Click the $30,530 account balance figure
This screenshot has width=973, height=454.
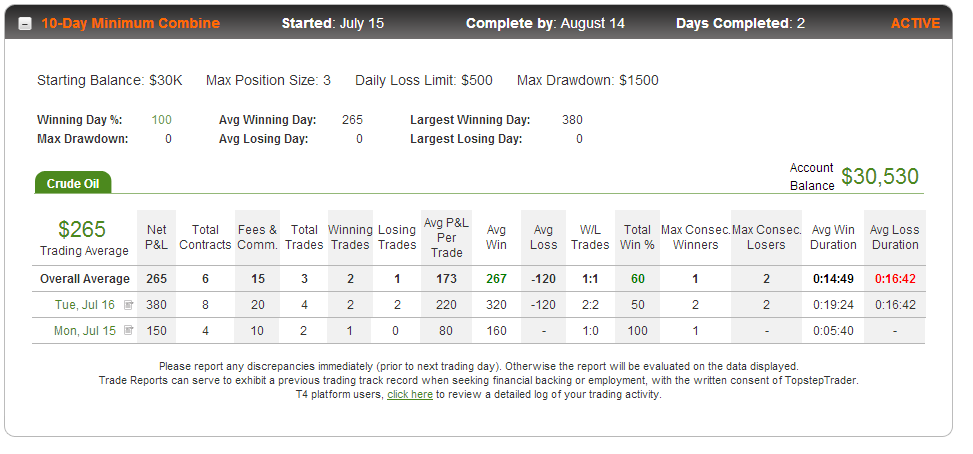pos(880,177)
